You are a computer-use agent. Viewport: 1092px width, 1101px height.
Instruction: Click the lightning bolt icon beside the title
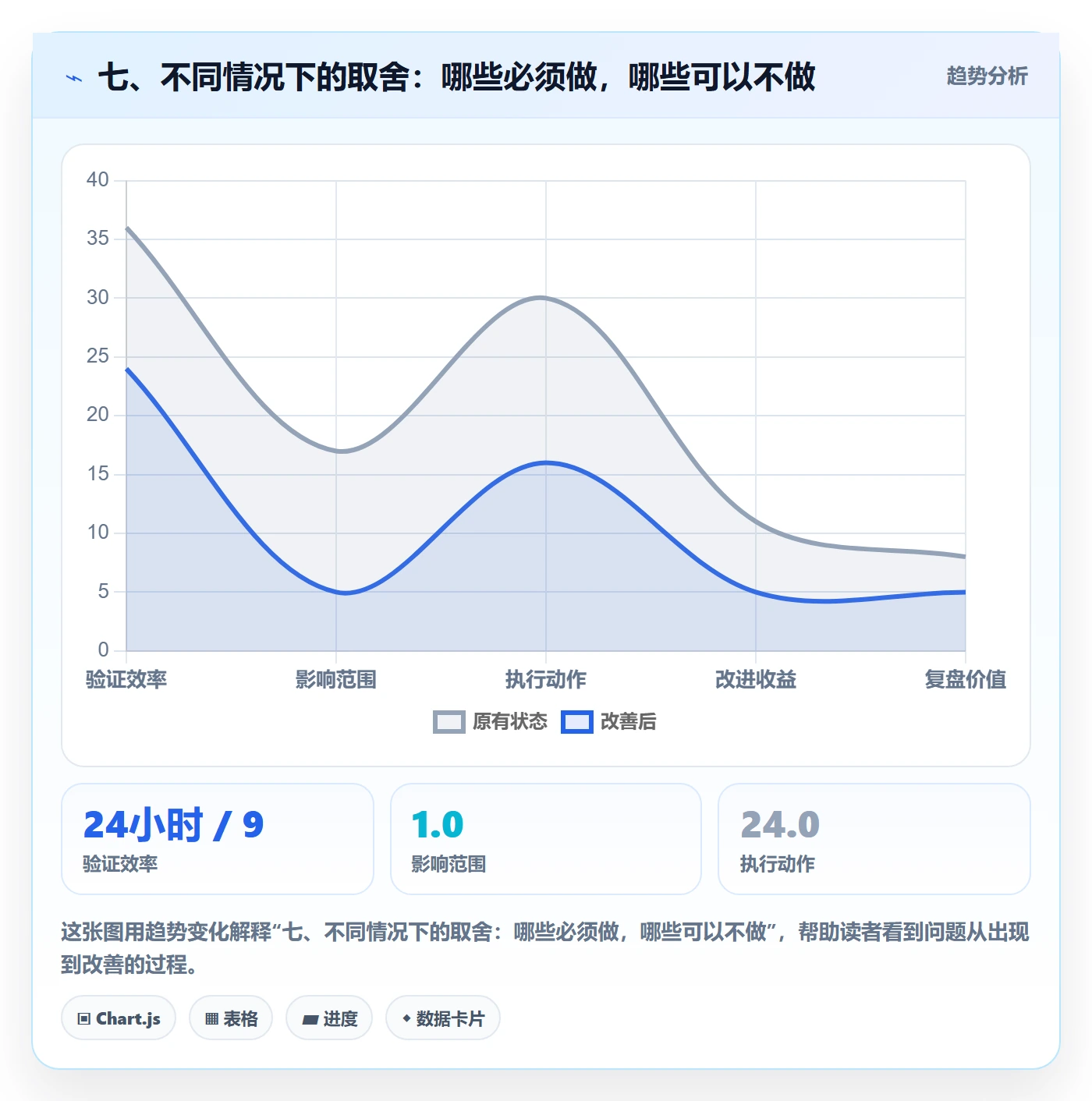click(x=74, y=78)
